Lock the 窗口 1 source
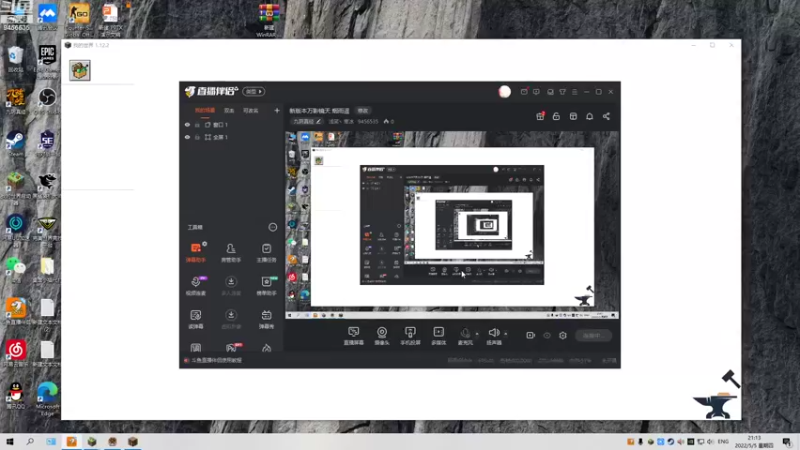This screenshot has width=800, height=450. click(197, 124)
